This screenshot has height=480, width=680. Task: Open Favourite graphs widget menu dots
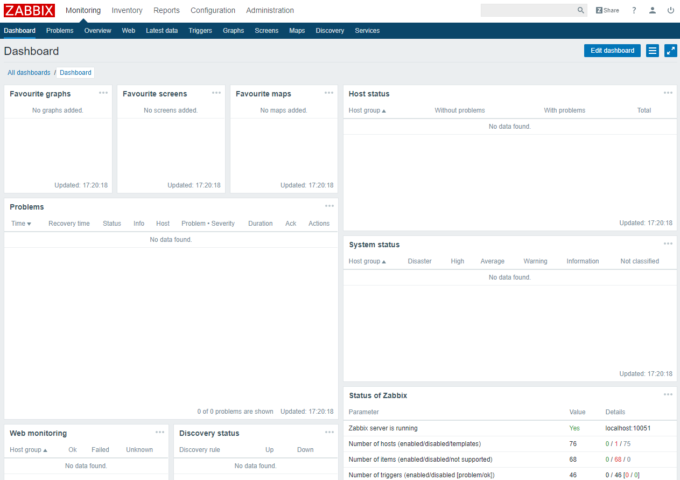(103, 93)
